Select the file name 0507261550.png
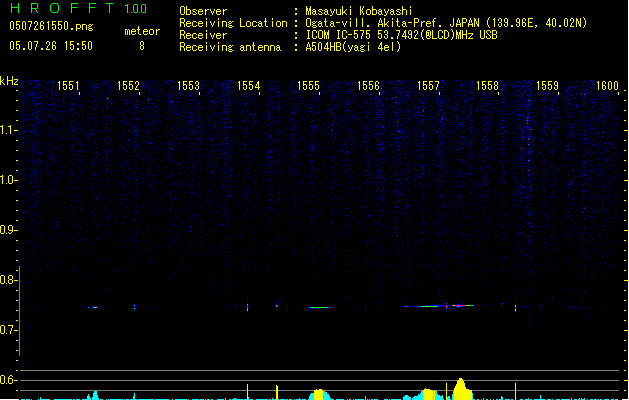This screenshot has width=629, height=400. coord(51,26)
